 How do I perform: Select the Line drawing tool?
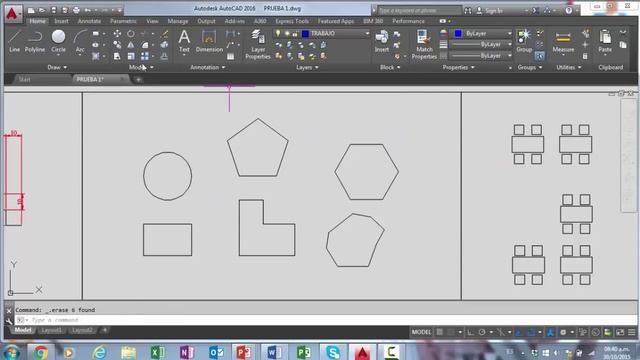pos(14,41)
